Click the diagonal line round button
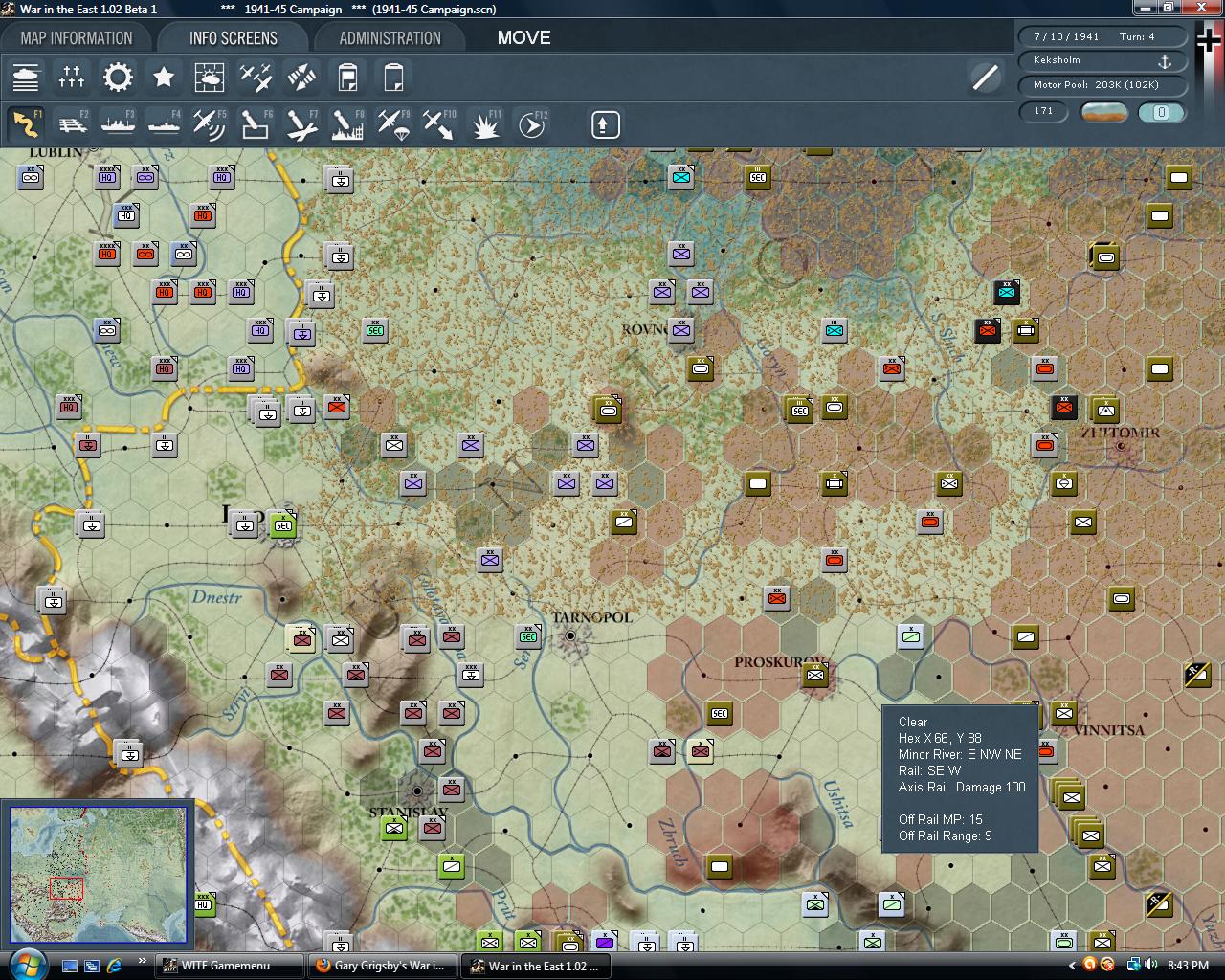 tap(985, 78)
